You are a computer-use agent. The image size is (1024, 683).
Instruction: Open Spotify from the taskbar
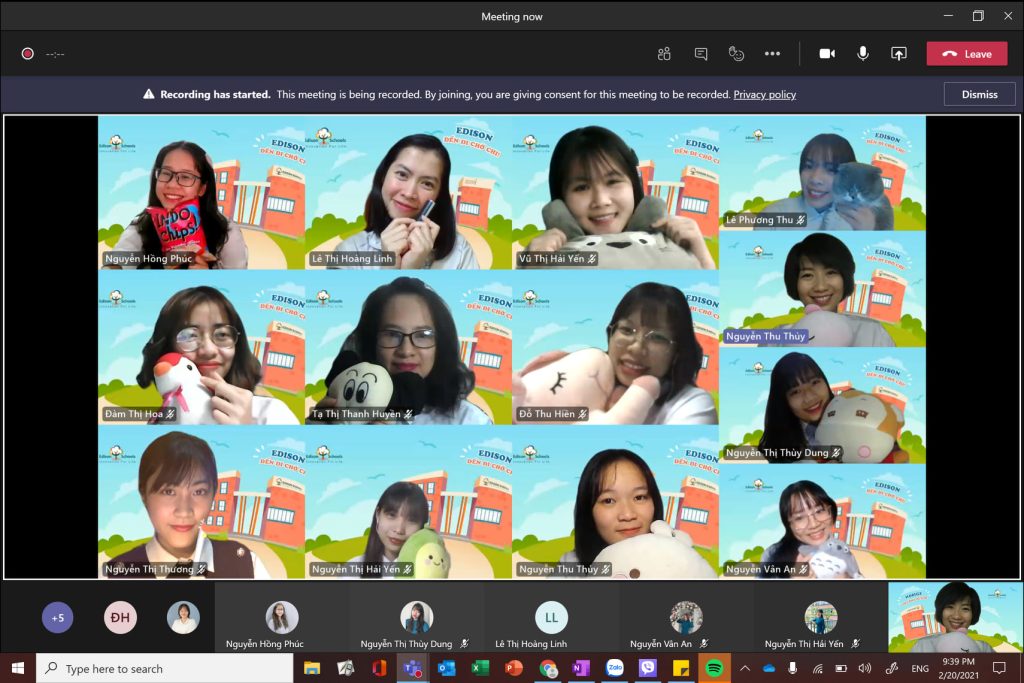click(x=714, y=668)
